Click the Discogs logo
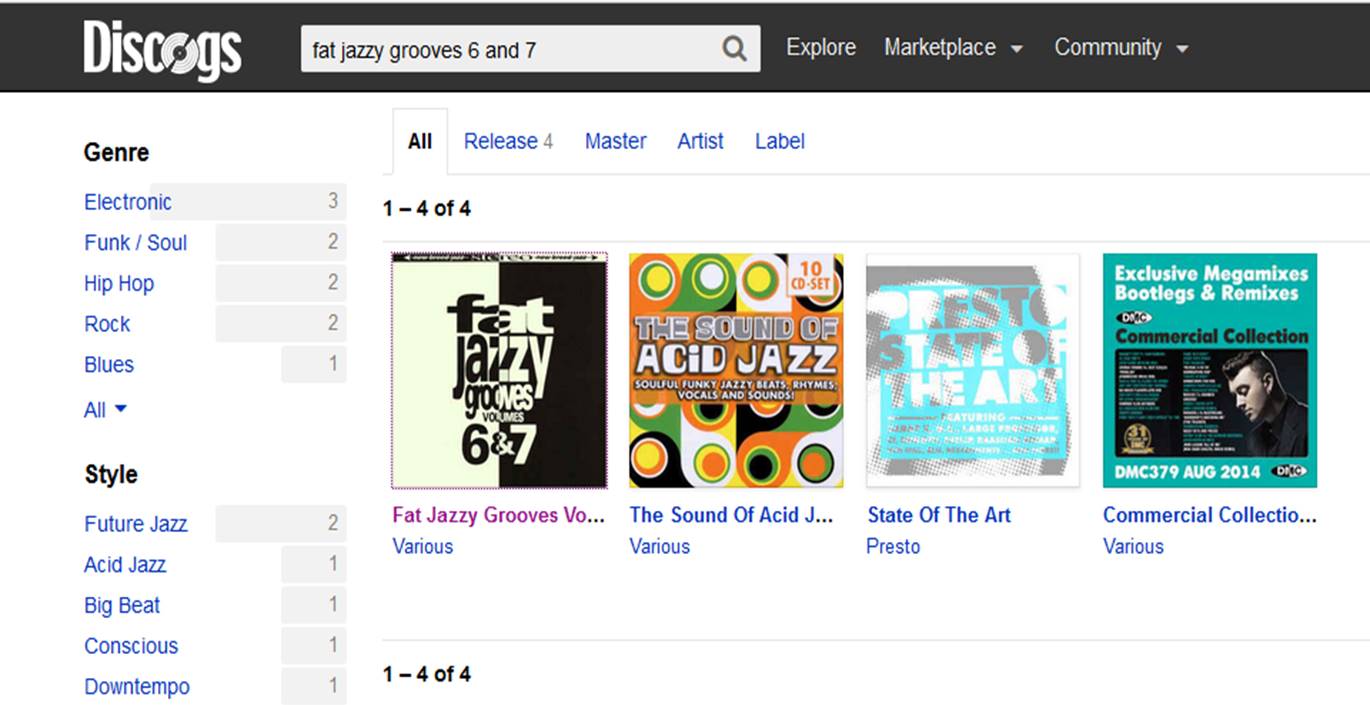The image size is (1370, 705). [162, 49]
